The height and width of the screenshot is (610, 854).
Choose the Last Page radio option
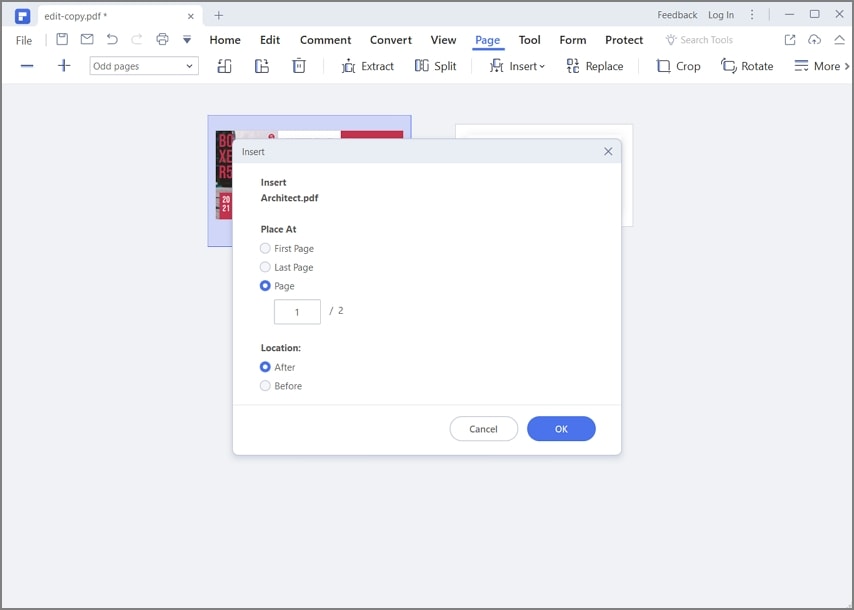pos(265,267)
